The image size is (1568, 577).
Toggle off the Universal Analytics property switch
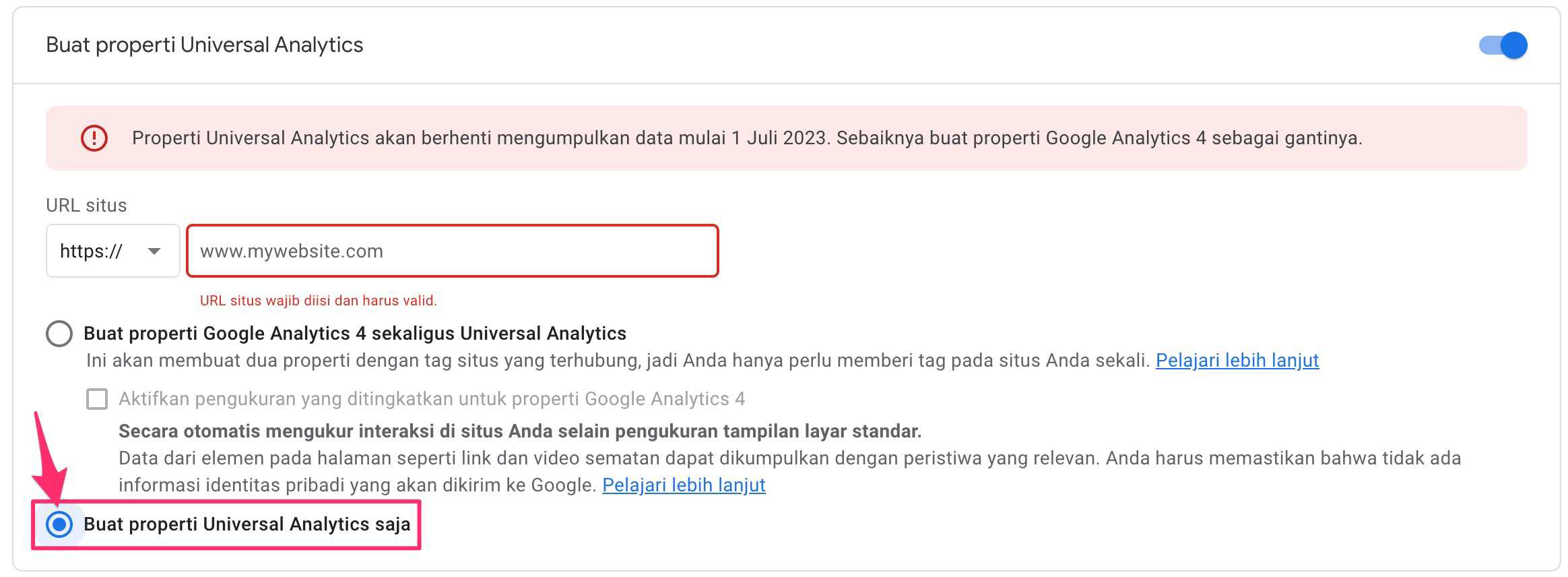1503,45
